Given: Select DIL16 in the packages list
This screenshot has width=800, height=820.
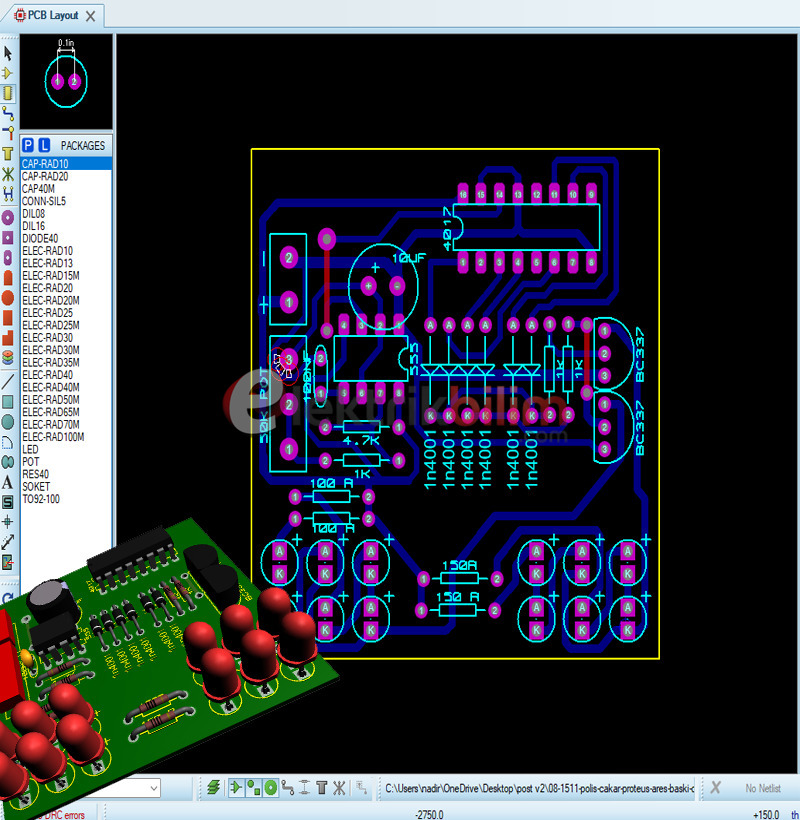Looking at the screenshot, I should click(x=33, y=226).
